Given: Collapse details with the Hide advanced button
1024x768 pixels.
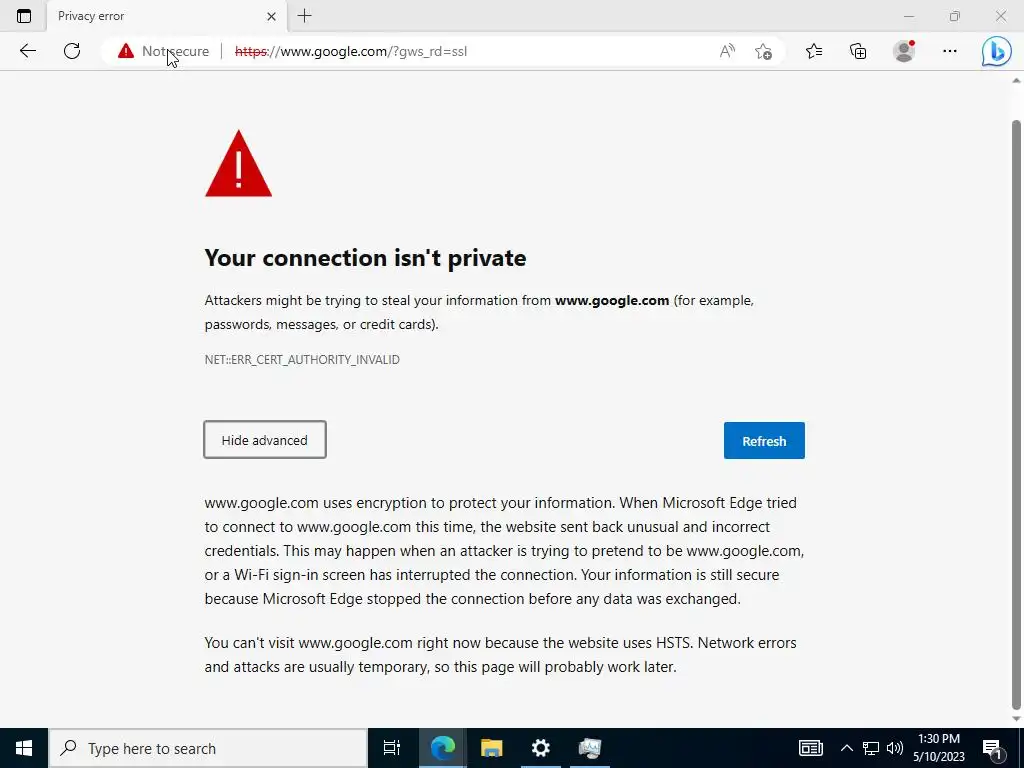Looking at the screenshot, I should click(264, 440).
